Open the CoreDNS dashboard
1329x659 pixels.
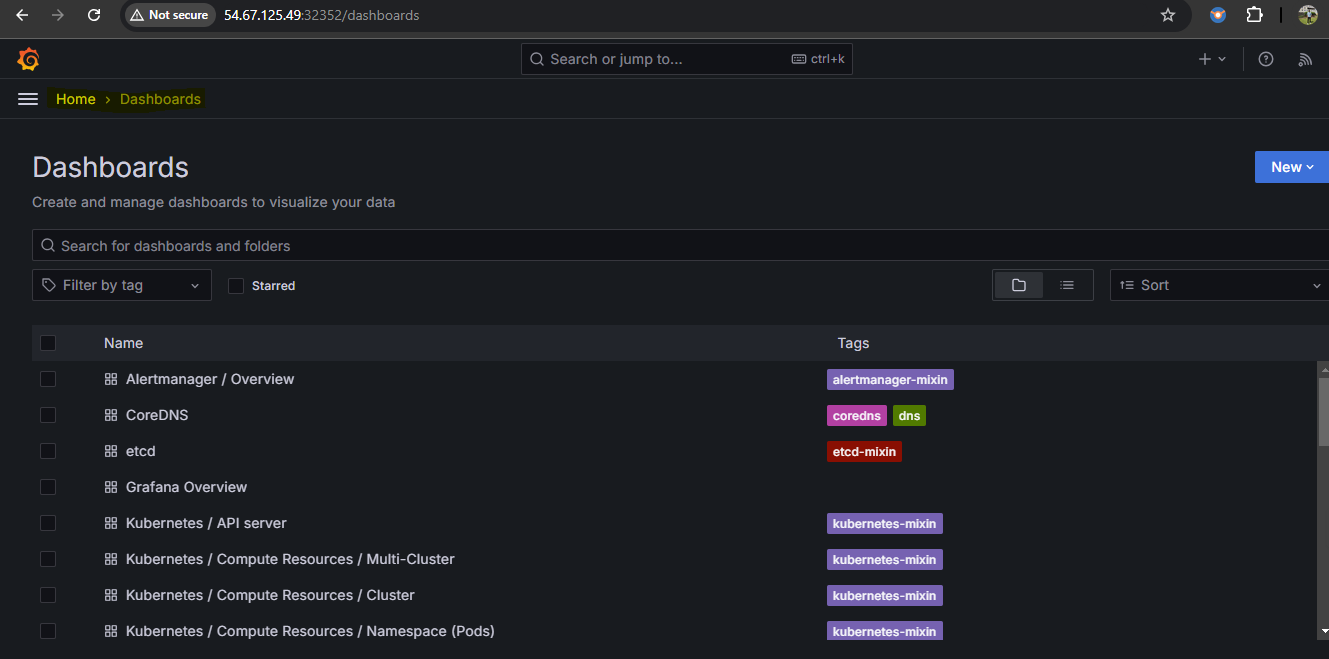[x=157, y=415]
